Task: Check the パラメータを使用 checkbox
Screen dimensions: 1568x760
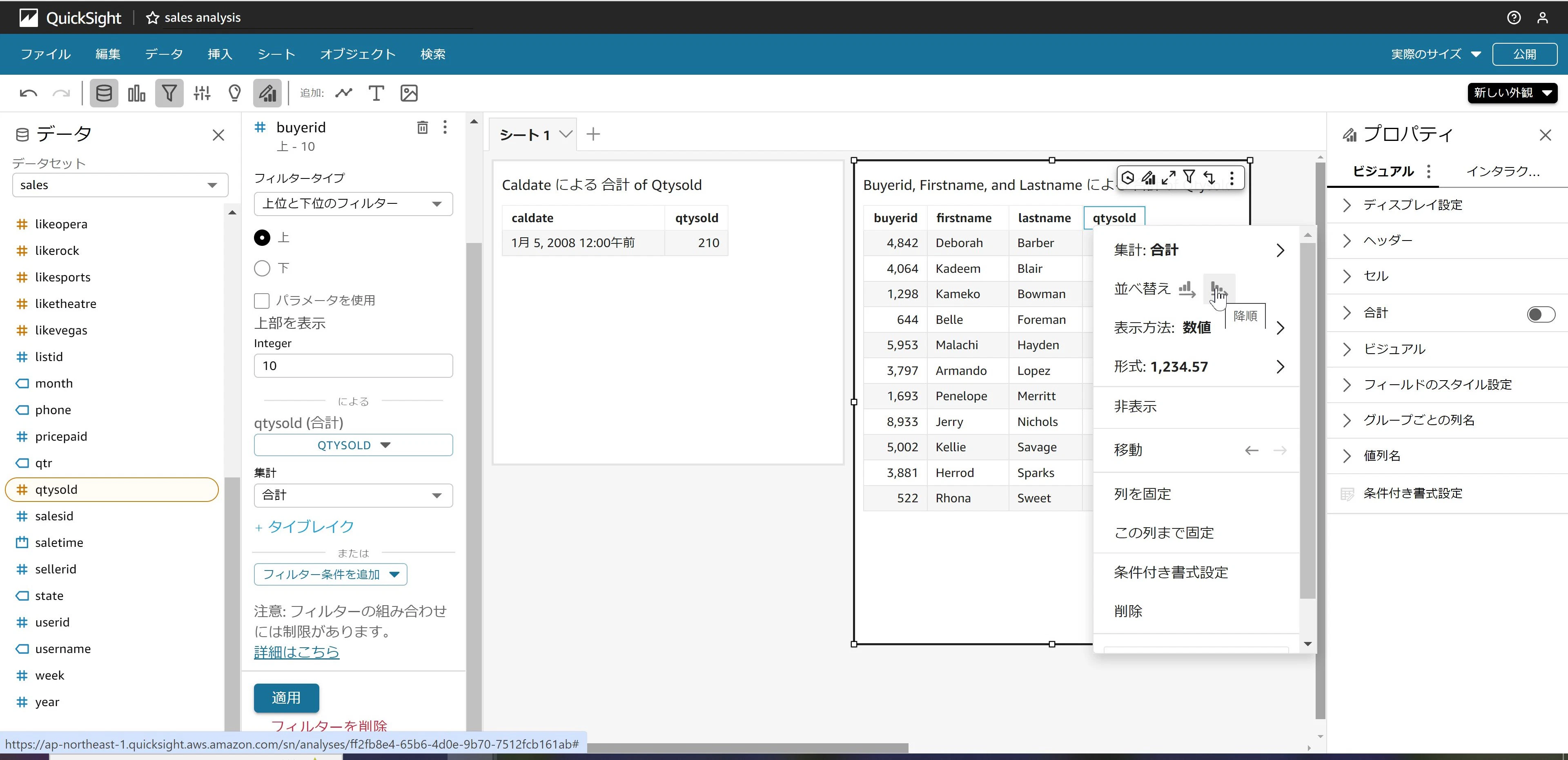Action: click(x=262, y=300)
